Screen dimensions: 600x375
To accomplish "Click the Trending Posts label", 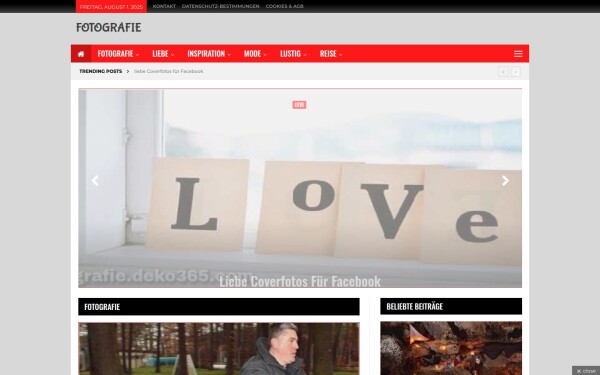I will [x=101, y=71].
